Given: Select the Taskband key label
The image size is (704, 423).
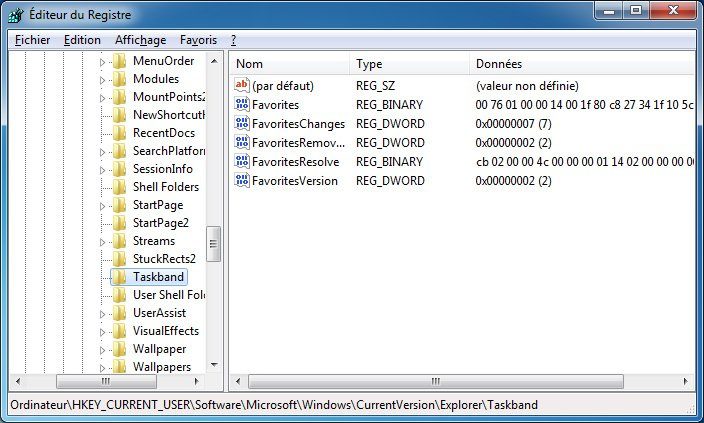Looking at the screenshot, I should [158, 277].
